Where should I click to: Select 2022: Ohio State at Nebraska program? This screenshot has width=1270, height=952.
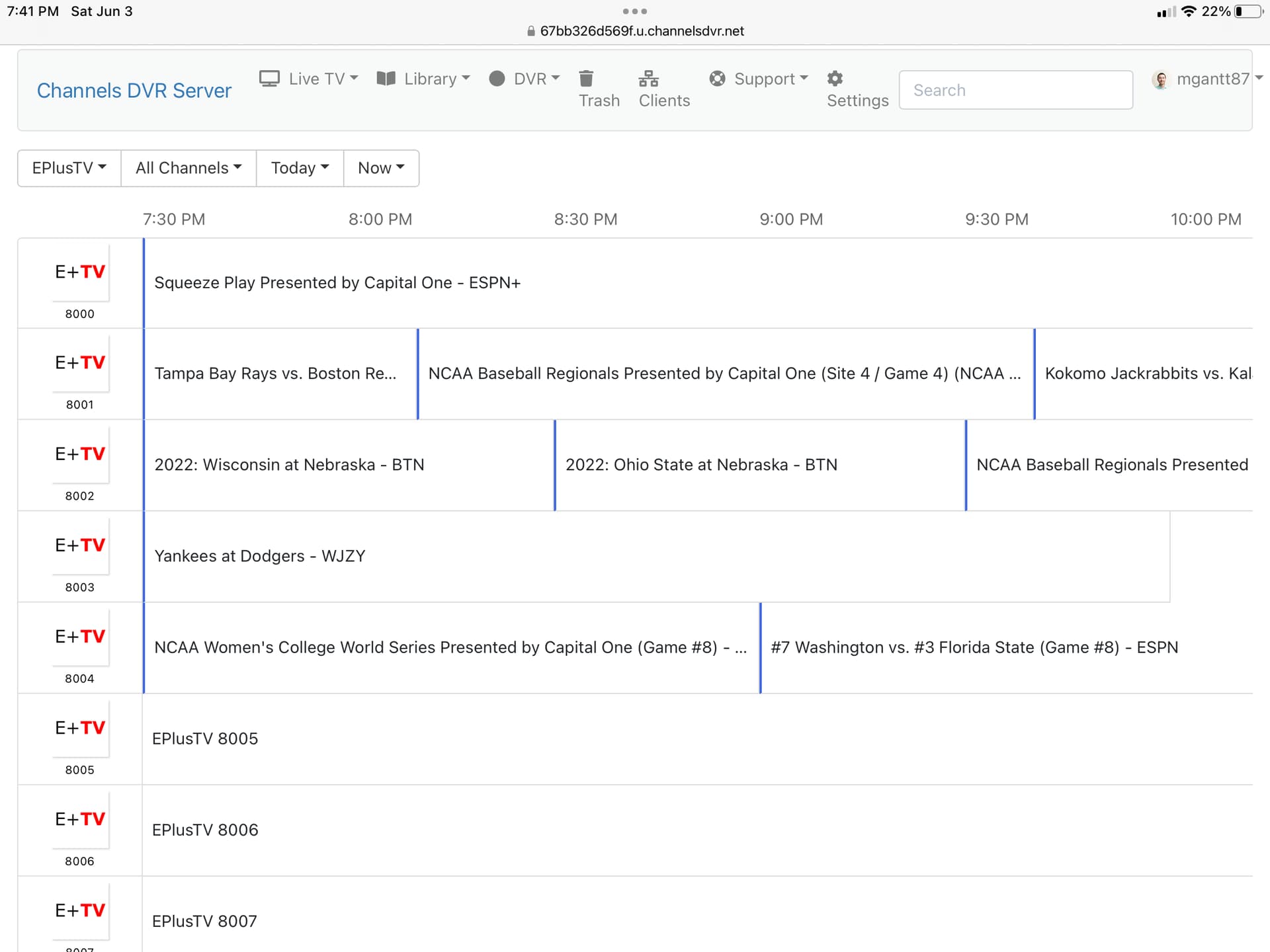[701, 465]
